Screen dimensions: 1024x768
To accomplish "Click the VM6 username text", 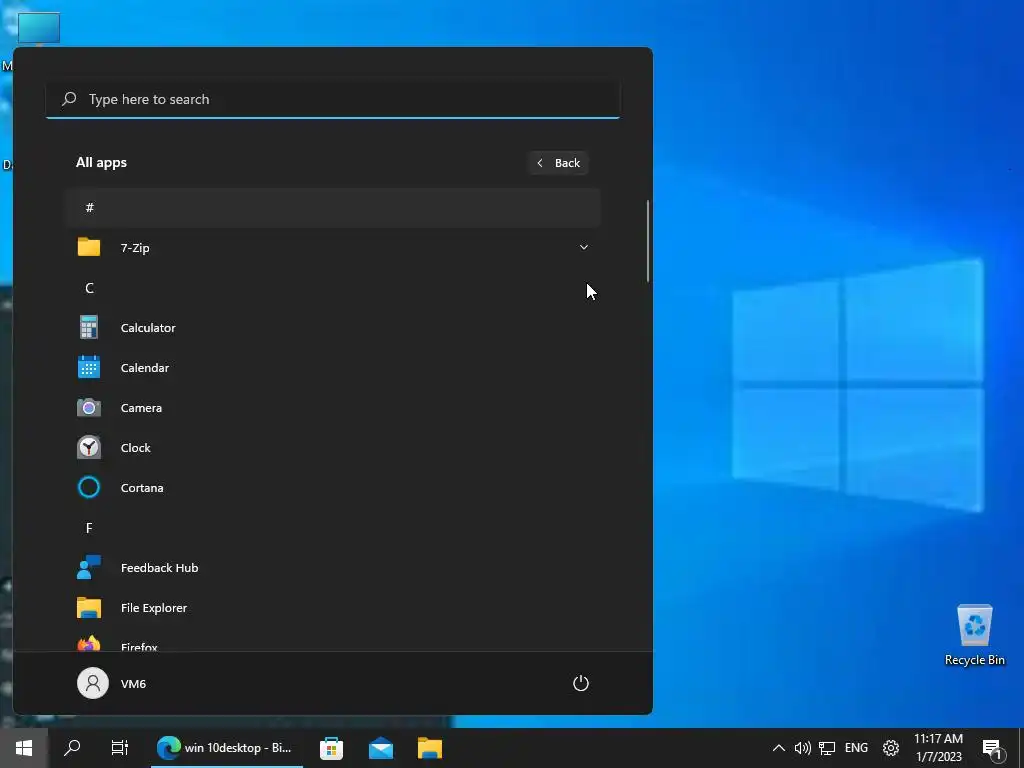I will pyautogui.click(x=133, y=684).
